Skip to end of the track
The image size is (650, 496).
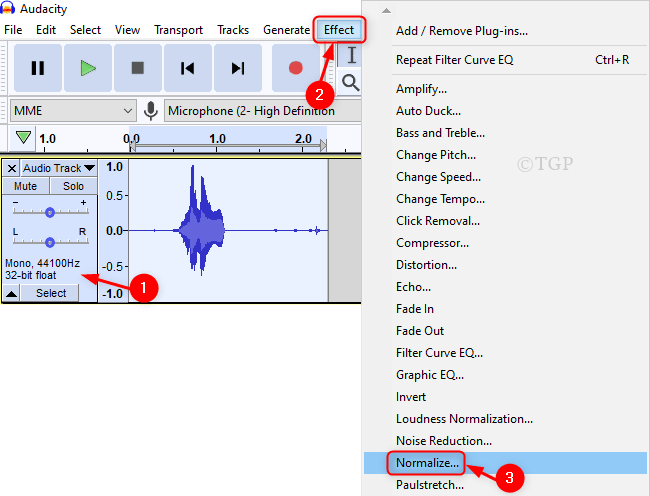[x=238, y=68]
